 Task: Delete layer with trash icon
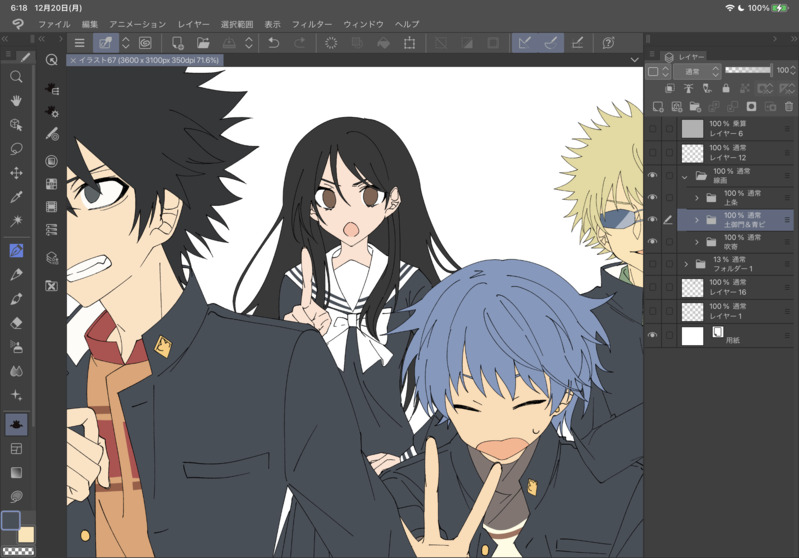click(x=789, y=107)
